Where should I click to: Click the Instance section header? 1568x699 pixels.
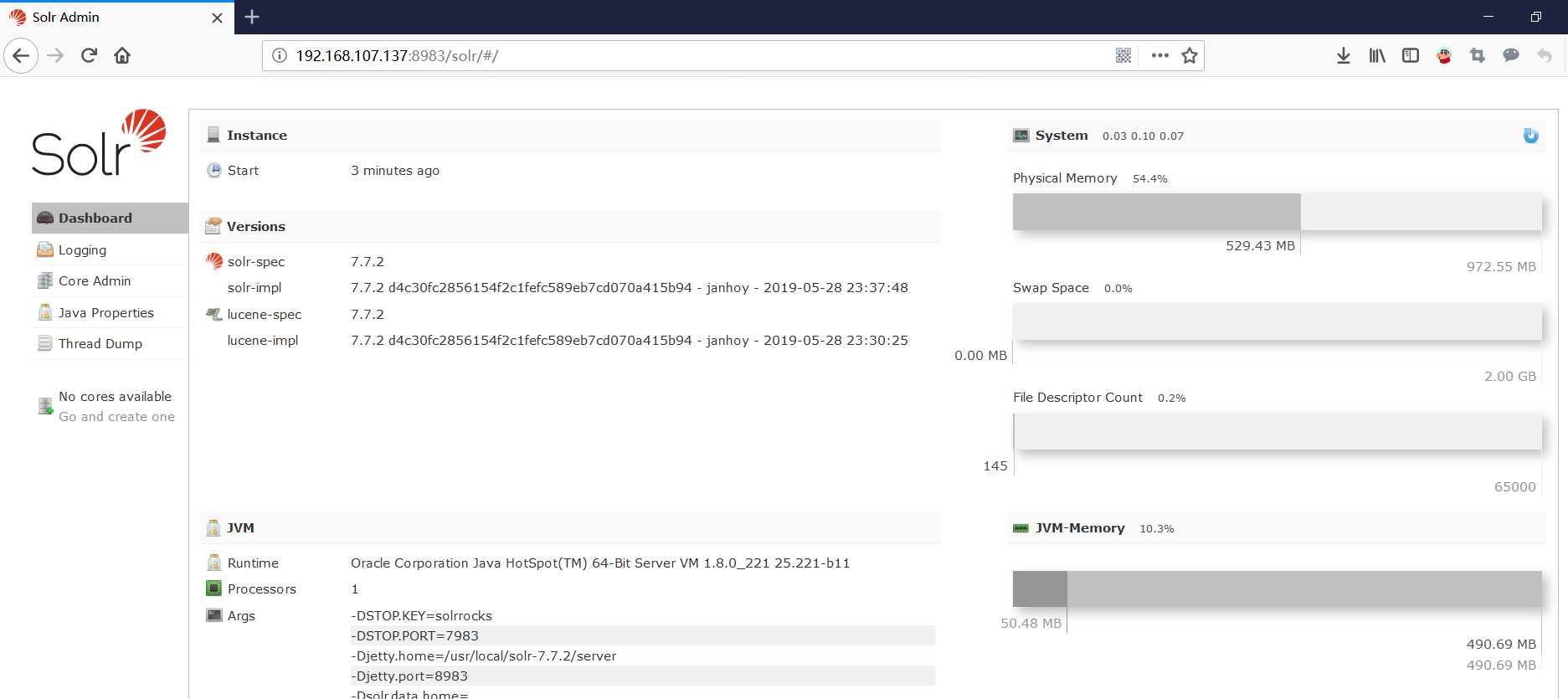coord(571,136)
